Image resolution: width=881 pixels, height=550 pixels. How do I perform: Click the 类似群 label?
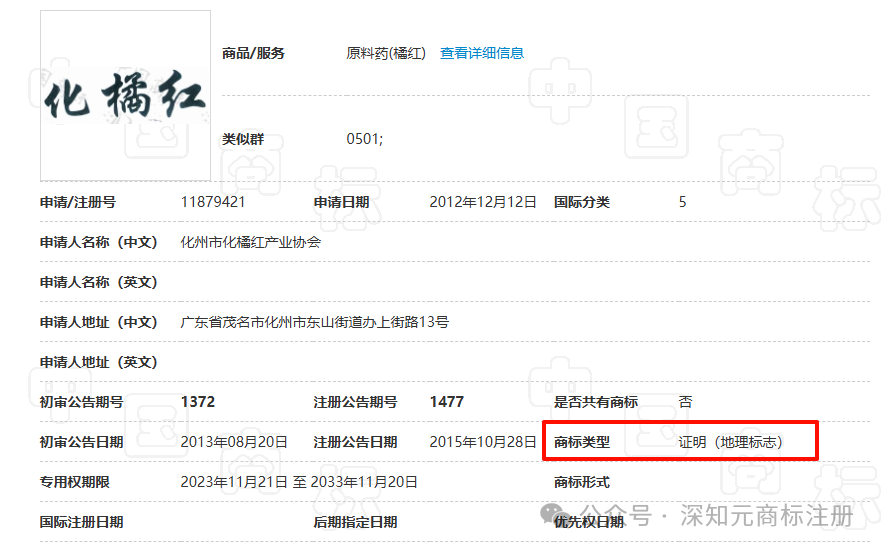pyautogui.click(x=243, y=139)
